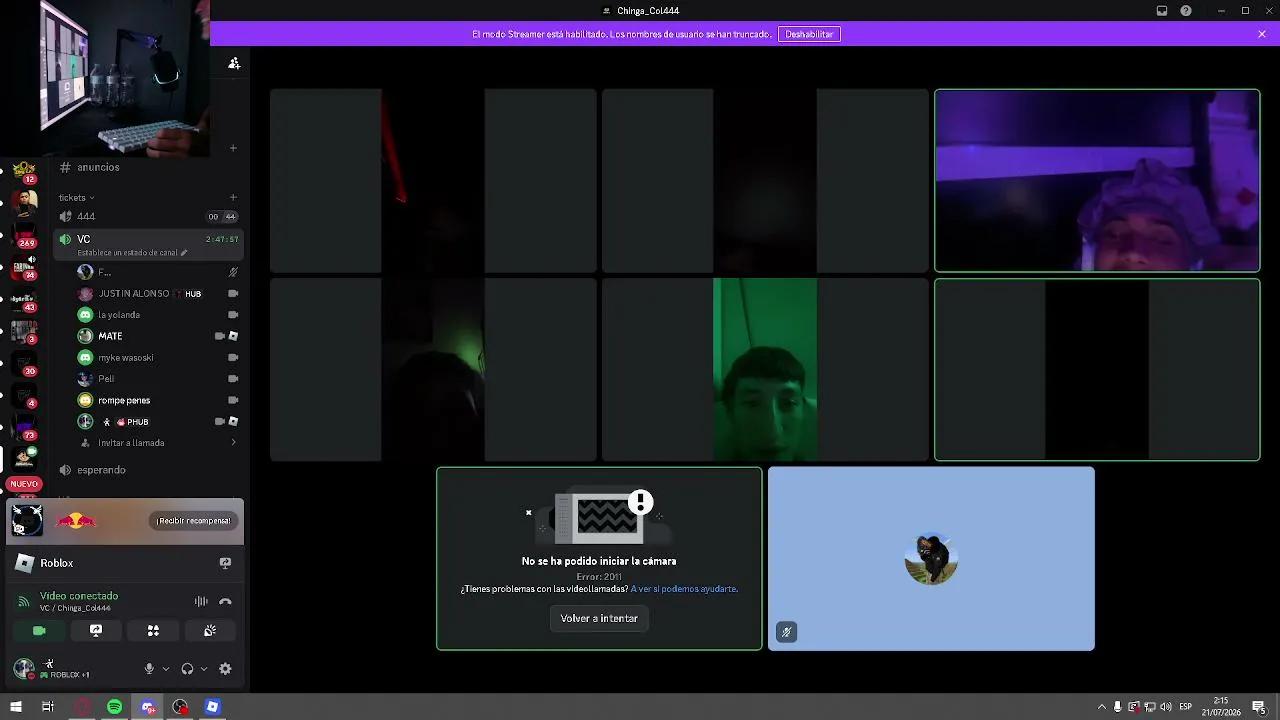This screenshot has height=720, width=1280.
Task: Click Volver a intentar button
Action: tap(599, 618)
